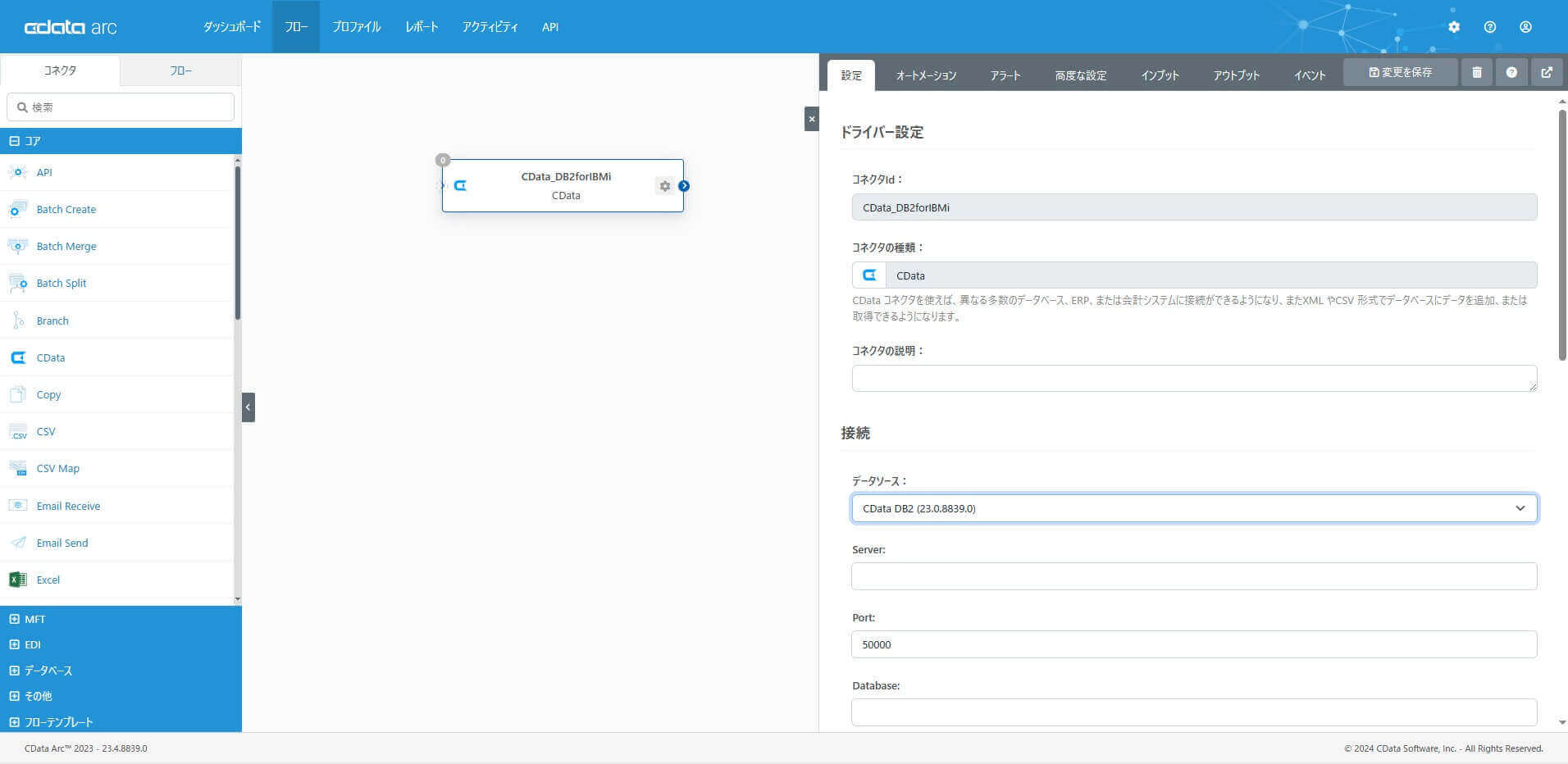Screen dimensions: 1568x764
Task: Click CData logo icon on flow node
Action: [461, 186]
